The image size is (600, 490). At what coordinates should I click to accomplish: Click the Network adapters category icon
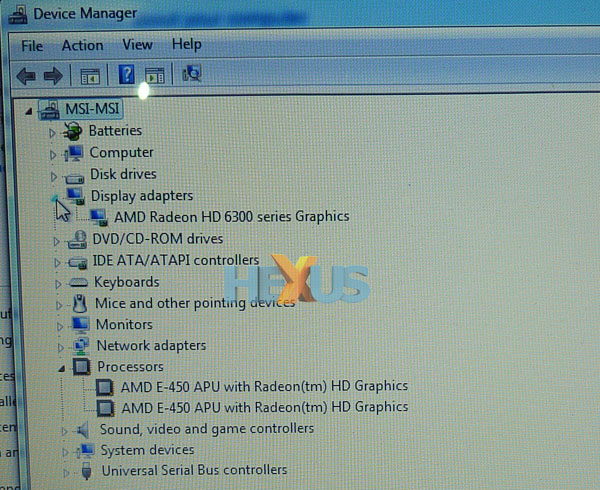coord(81,347)
